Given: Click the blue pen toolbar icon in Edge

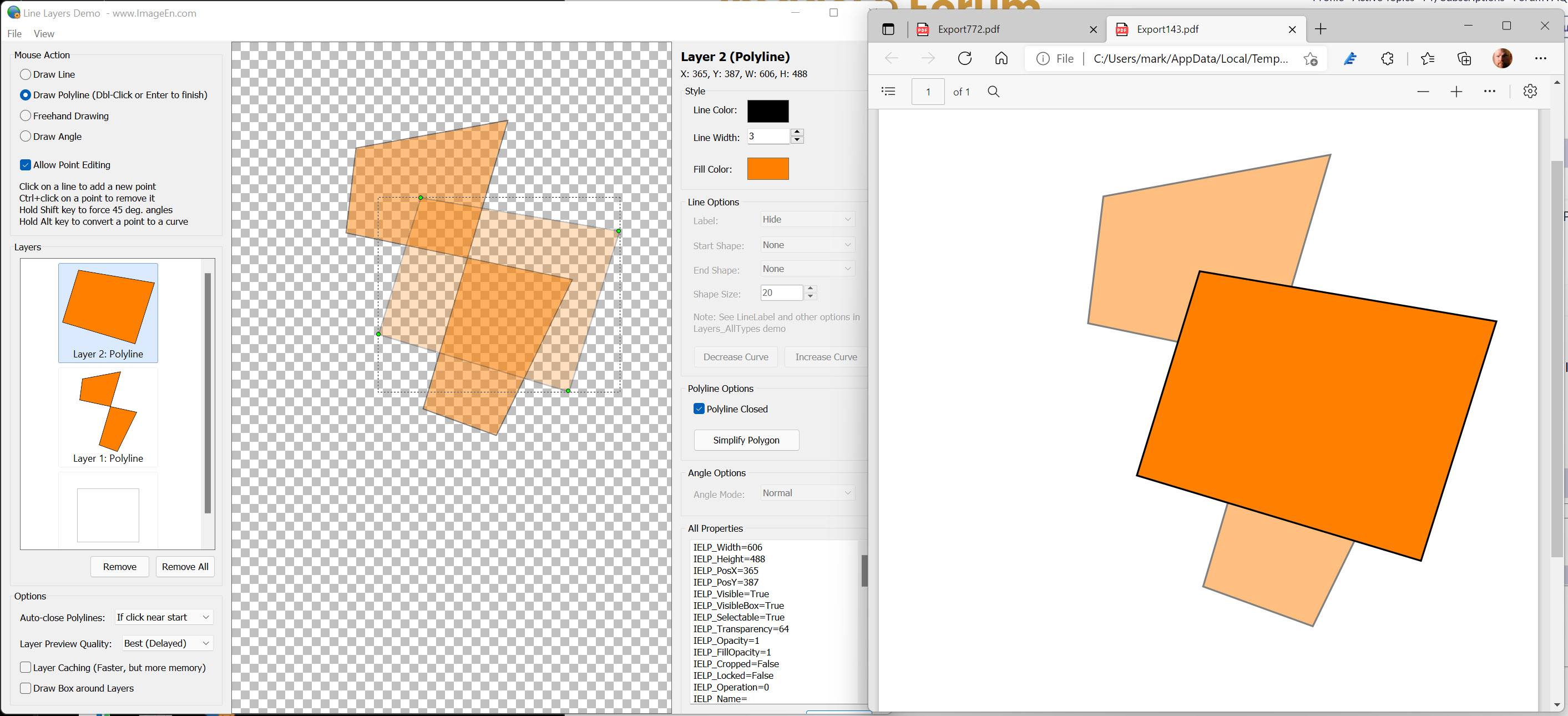Looking at the screenshot, I should [1350, 58].
